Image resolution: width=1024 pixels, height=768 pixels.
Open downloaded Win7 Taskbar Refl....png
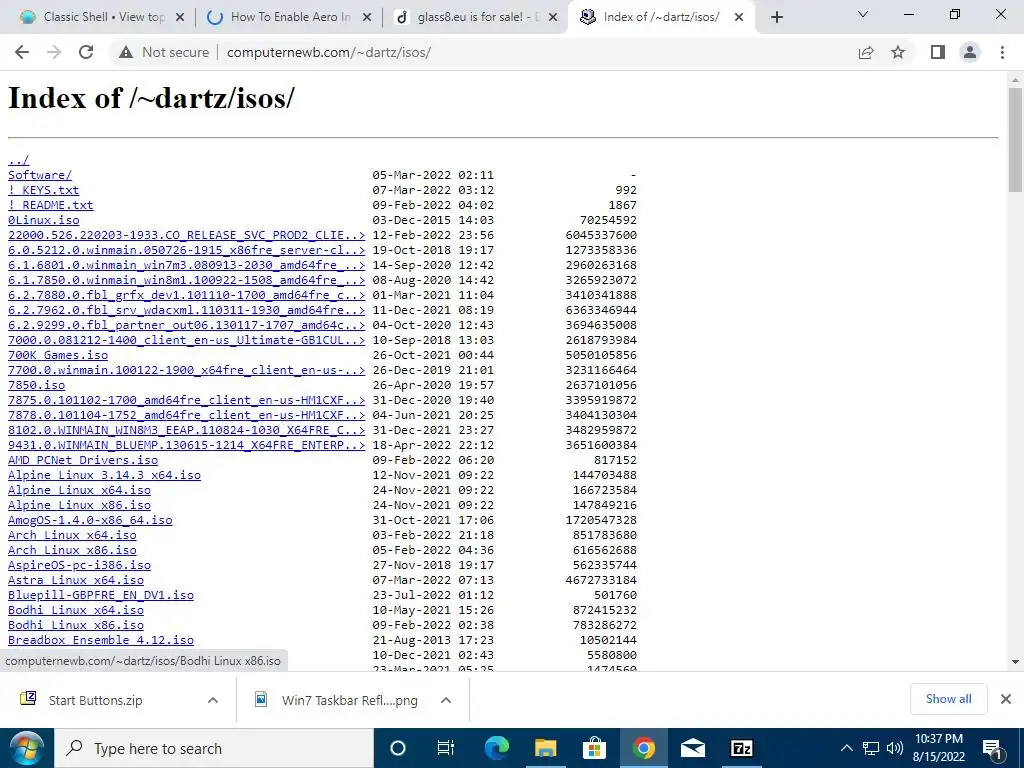pyautogui.click(x=349, y=700)
